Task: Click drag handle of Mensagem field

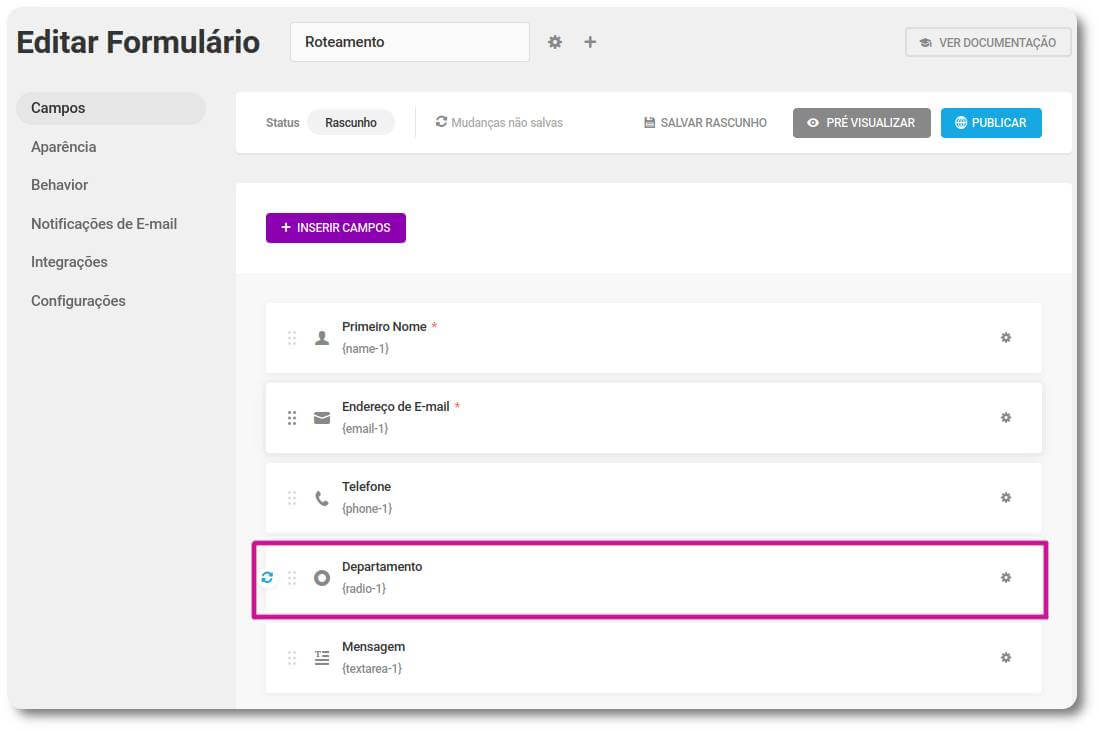Action: click(292, 658)
